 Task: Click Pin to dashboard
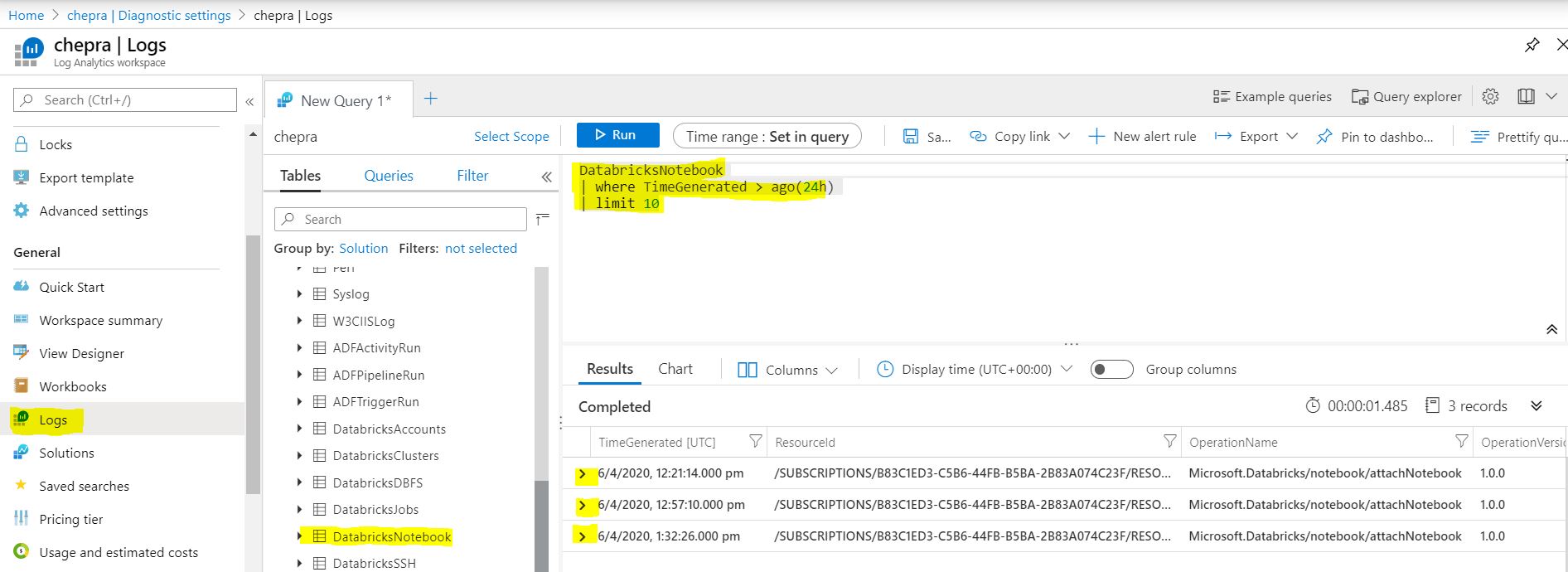(1375, 137)
